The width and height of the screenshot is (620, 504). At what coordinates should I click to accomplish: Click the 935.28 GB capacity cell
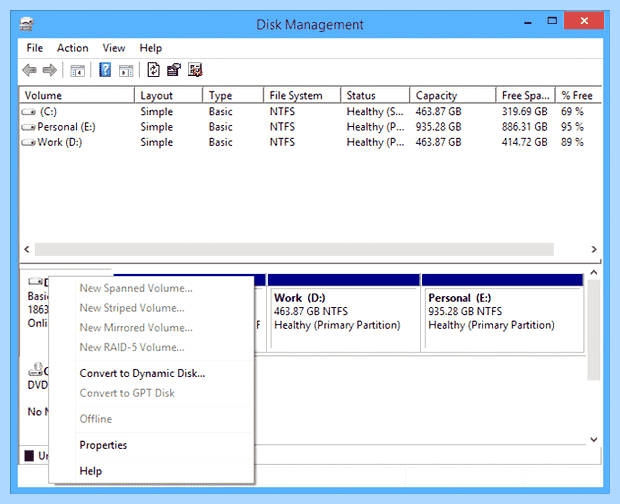point(438,127)
